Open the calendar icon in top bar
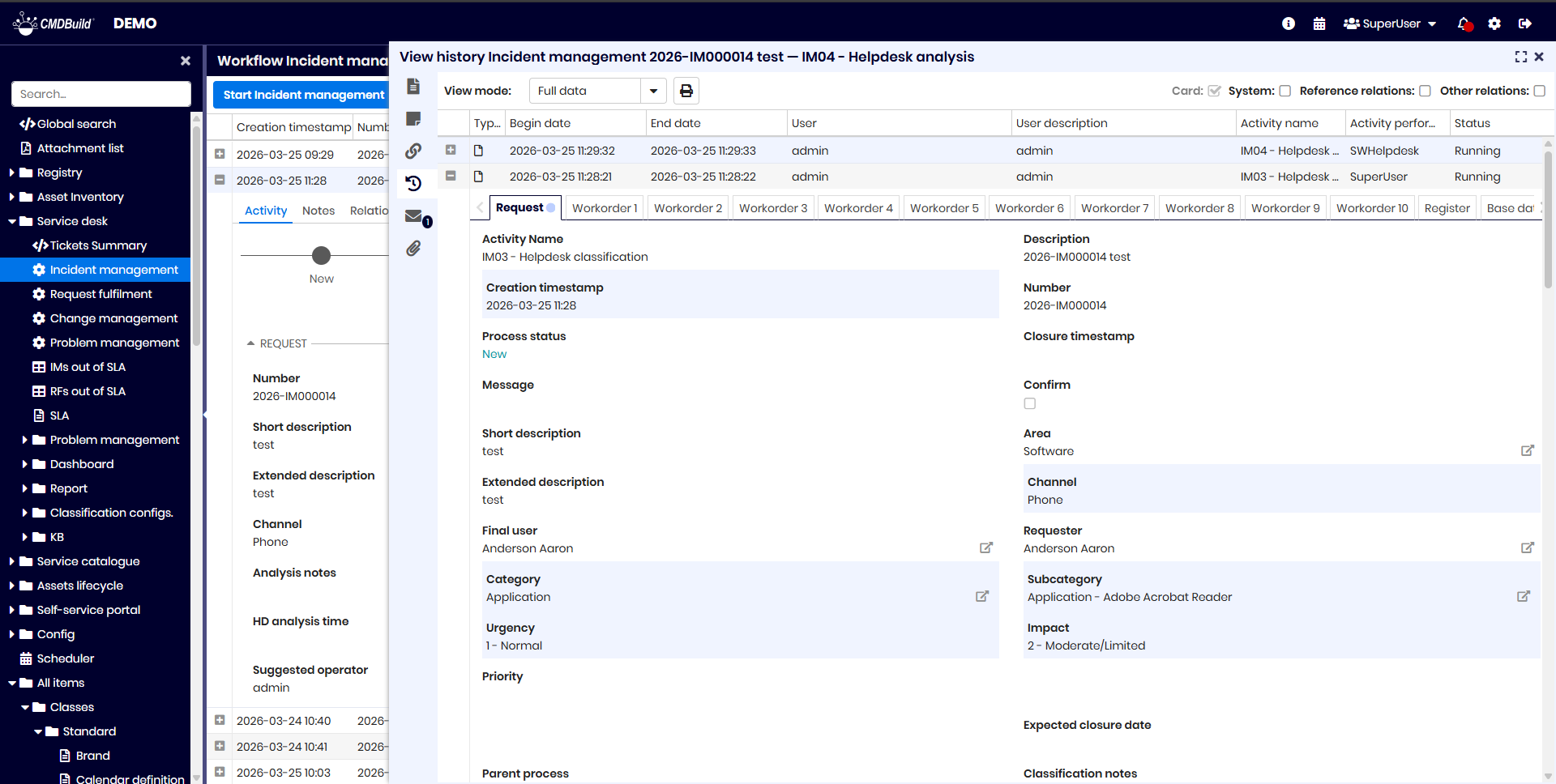Image resolution: width=1556 pixels, height=784 pixels. coord(1319,23)
